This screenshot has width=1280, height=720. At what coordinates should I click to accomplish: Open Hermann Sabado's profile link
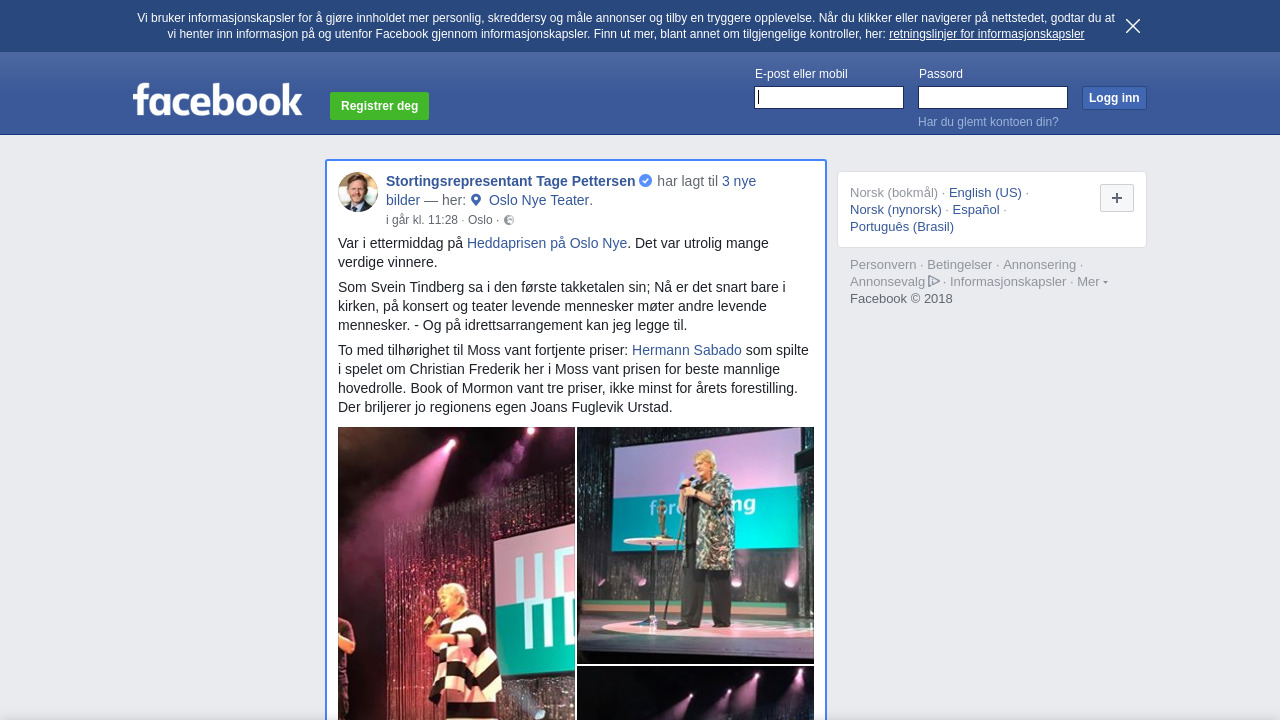687,350
